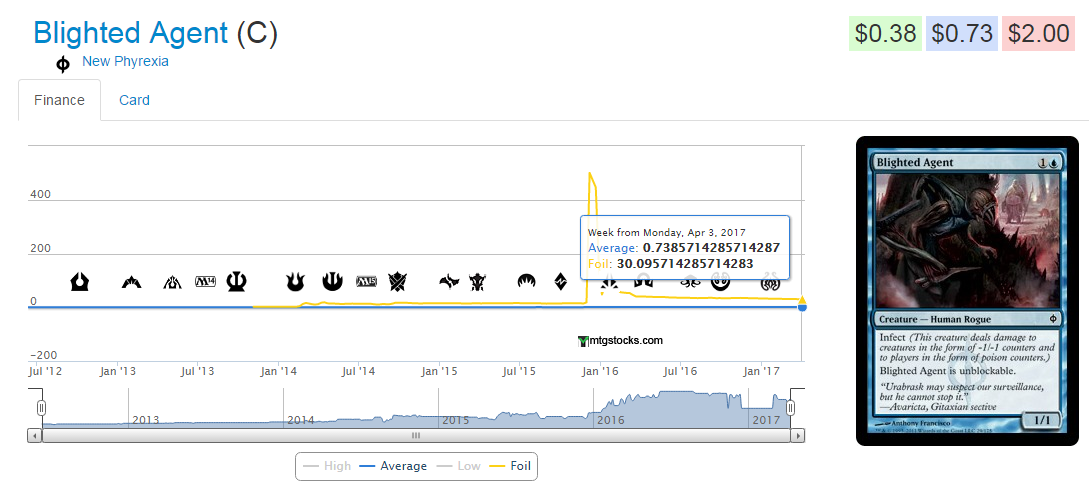Open the New Phyrexia set link
The width and height of the screenshot is (1089, 487).
tap(125, 61)
